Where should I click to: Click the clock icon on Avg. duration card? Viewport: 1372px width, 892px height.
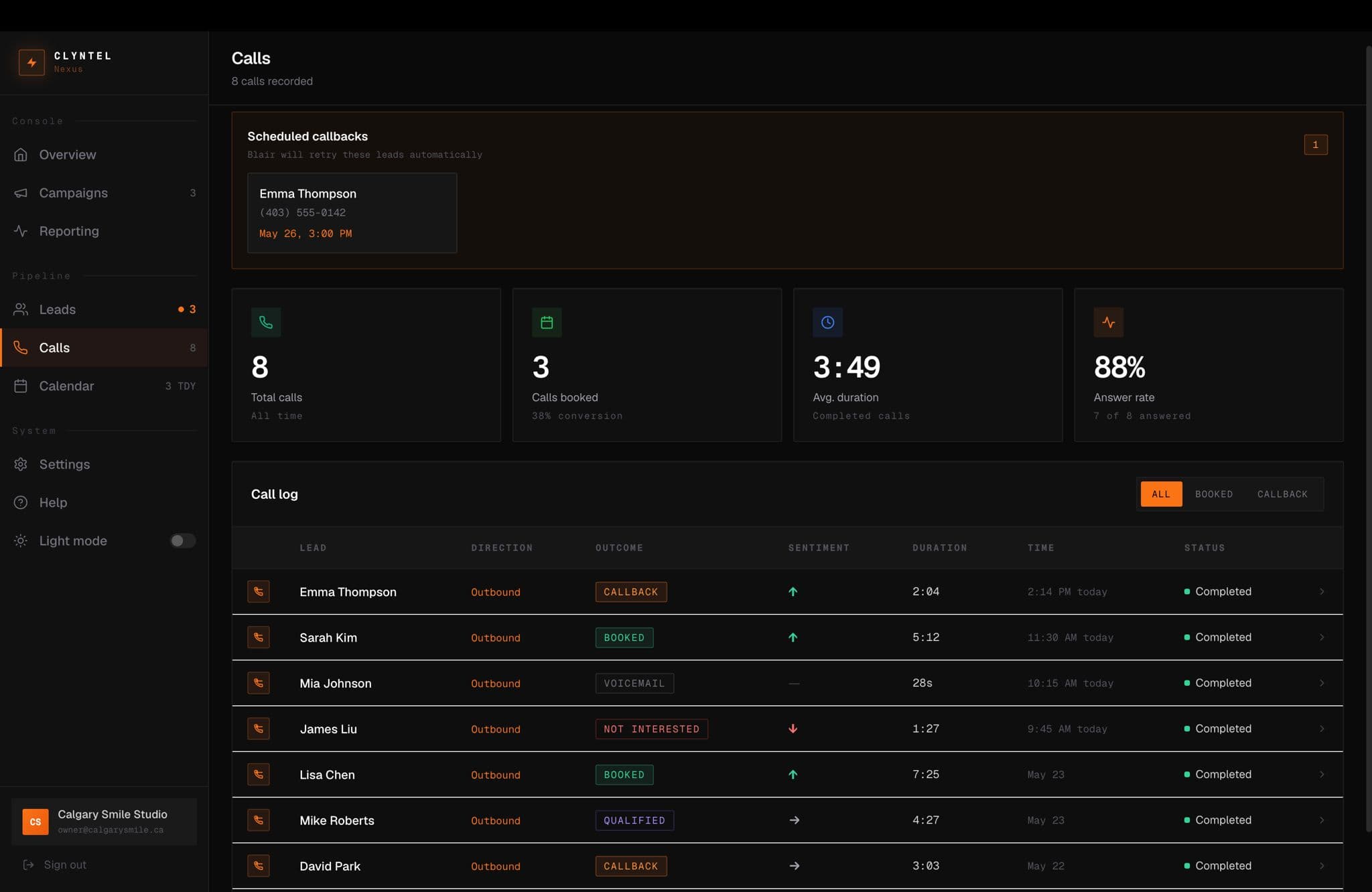827,322
